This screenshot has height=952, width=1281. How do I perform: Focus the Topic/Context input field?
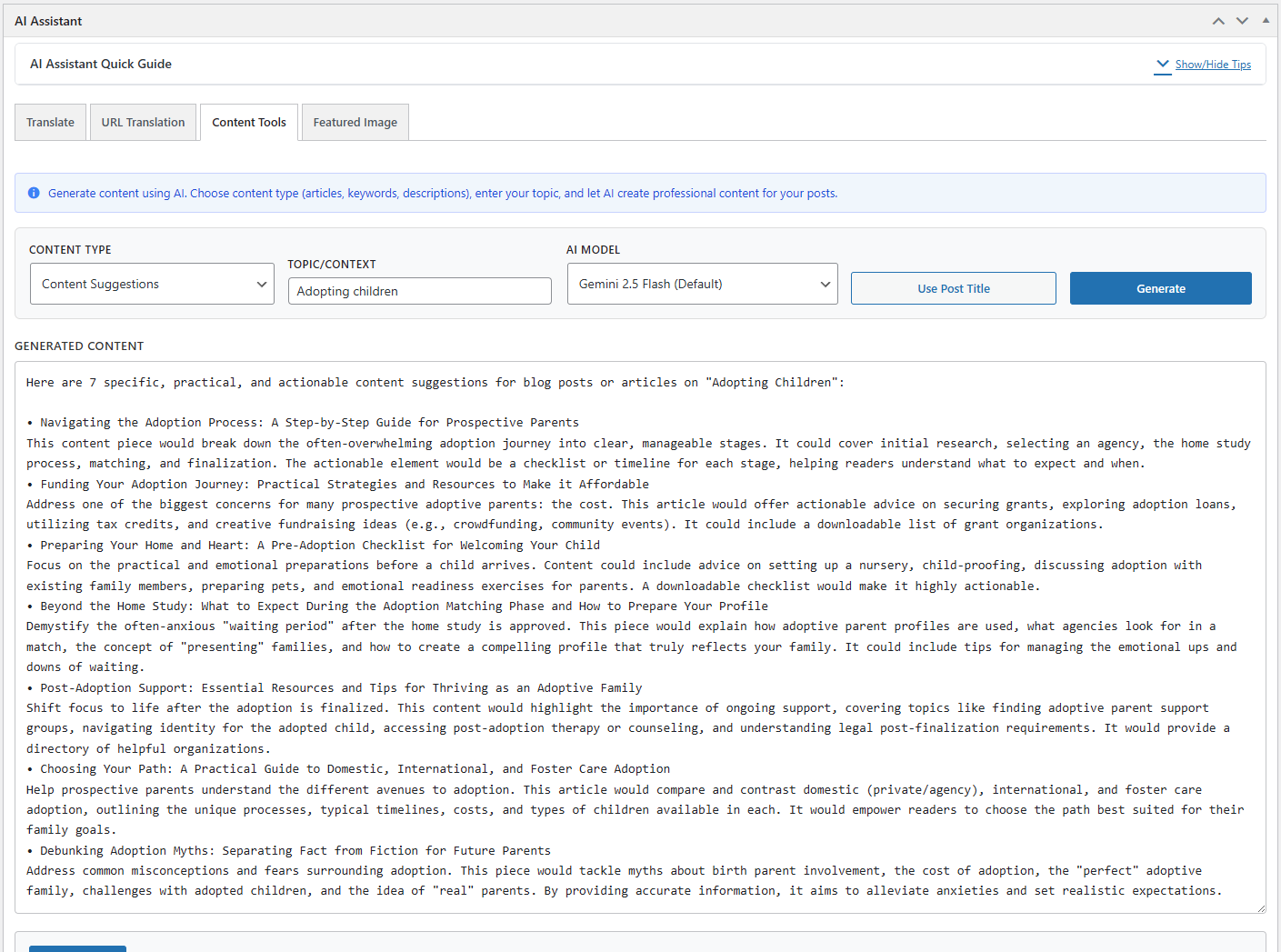pyautogui.click(x=420, y=291)
